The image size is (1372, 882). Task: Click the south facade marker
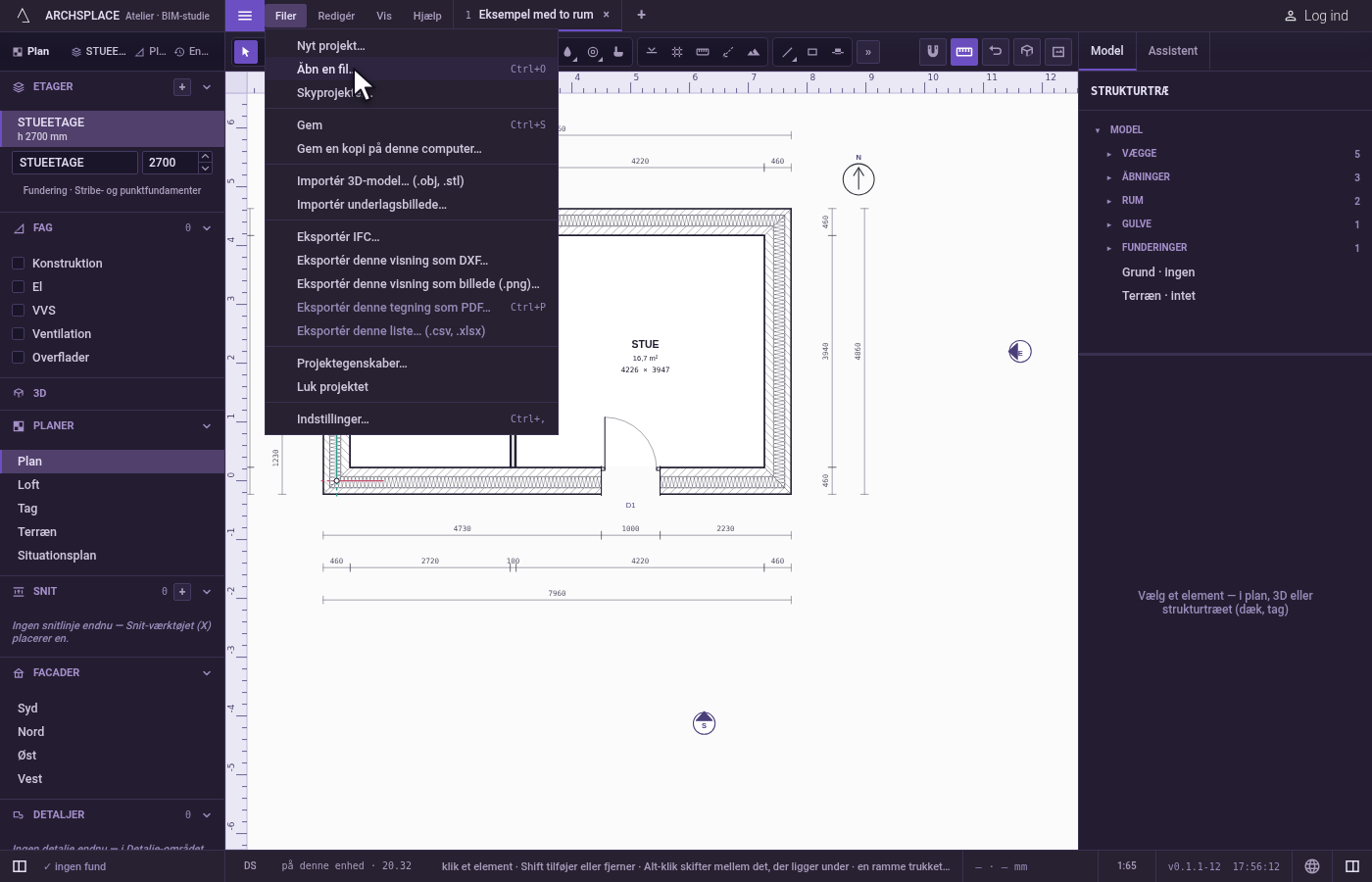coord(704,723)
